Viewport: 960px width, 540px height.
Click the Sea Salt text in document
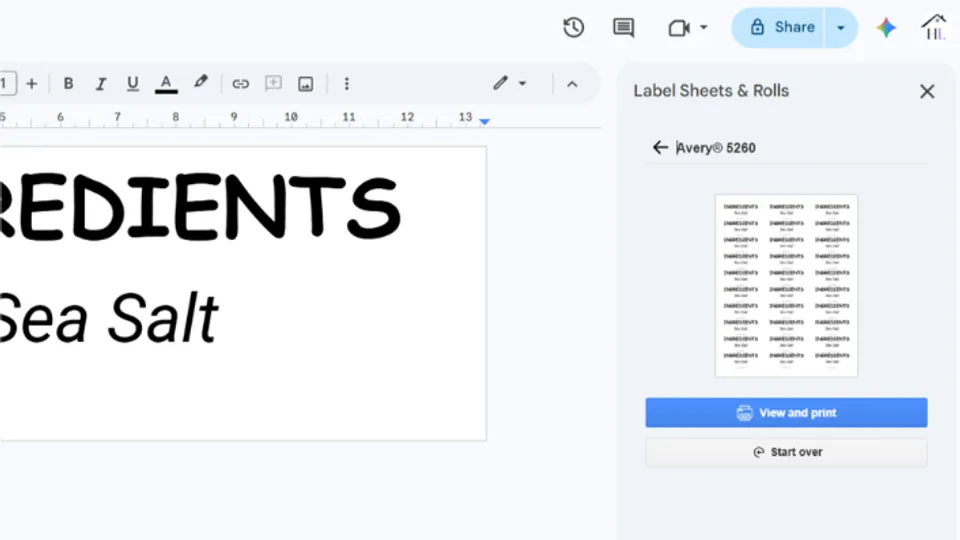pos(108,318)
